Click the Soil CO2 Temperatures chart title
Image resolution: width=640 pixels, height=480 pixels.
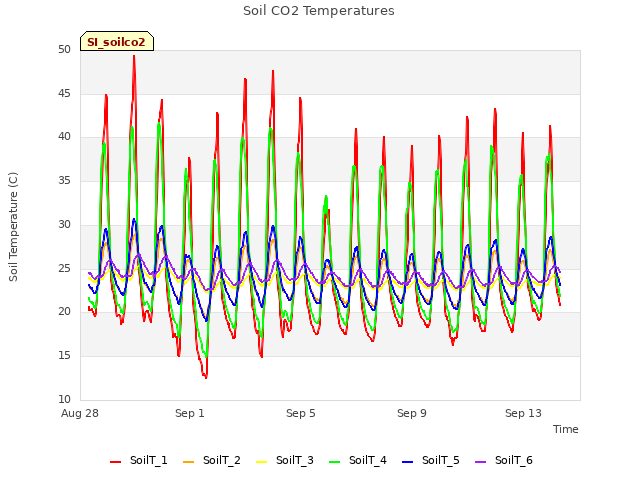[319, 11]
